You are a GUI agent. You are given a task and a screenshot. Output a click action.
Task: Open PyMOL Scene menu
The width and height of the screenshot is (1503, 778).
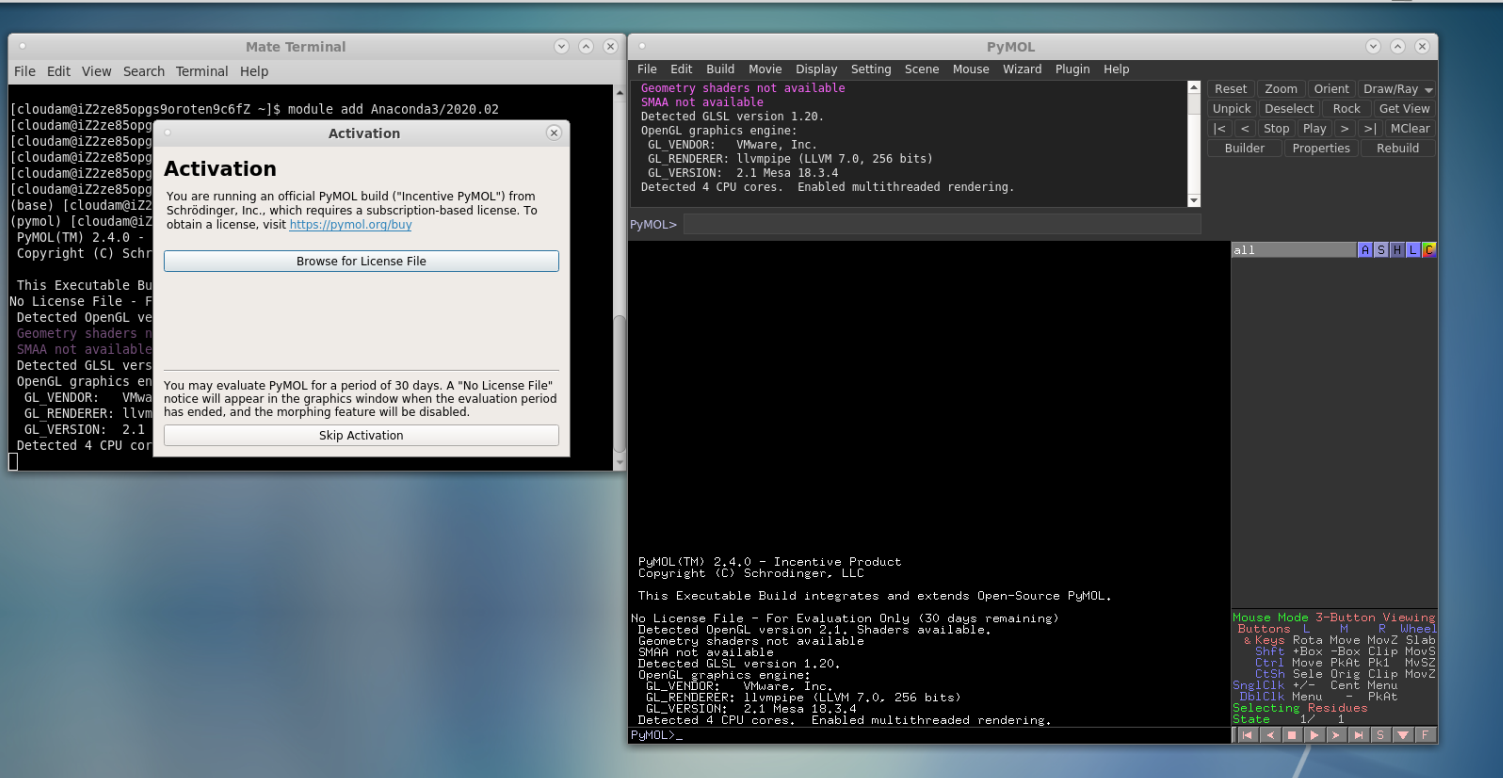pyautogui.click(x=921, y=69)
